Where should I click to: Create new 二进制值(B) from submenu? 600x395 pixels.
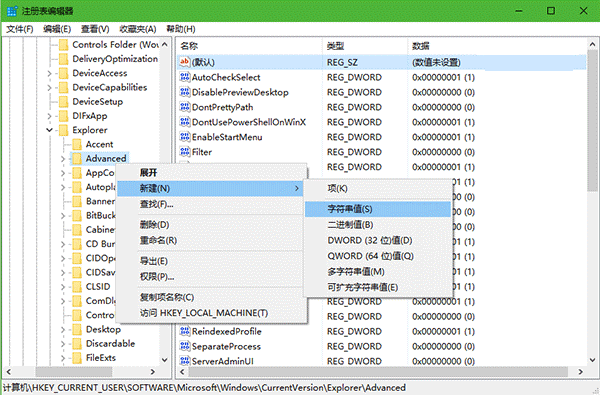[x=378, y=225]
